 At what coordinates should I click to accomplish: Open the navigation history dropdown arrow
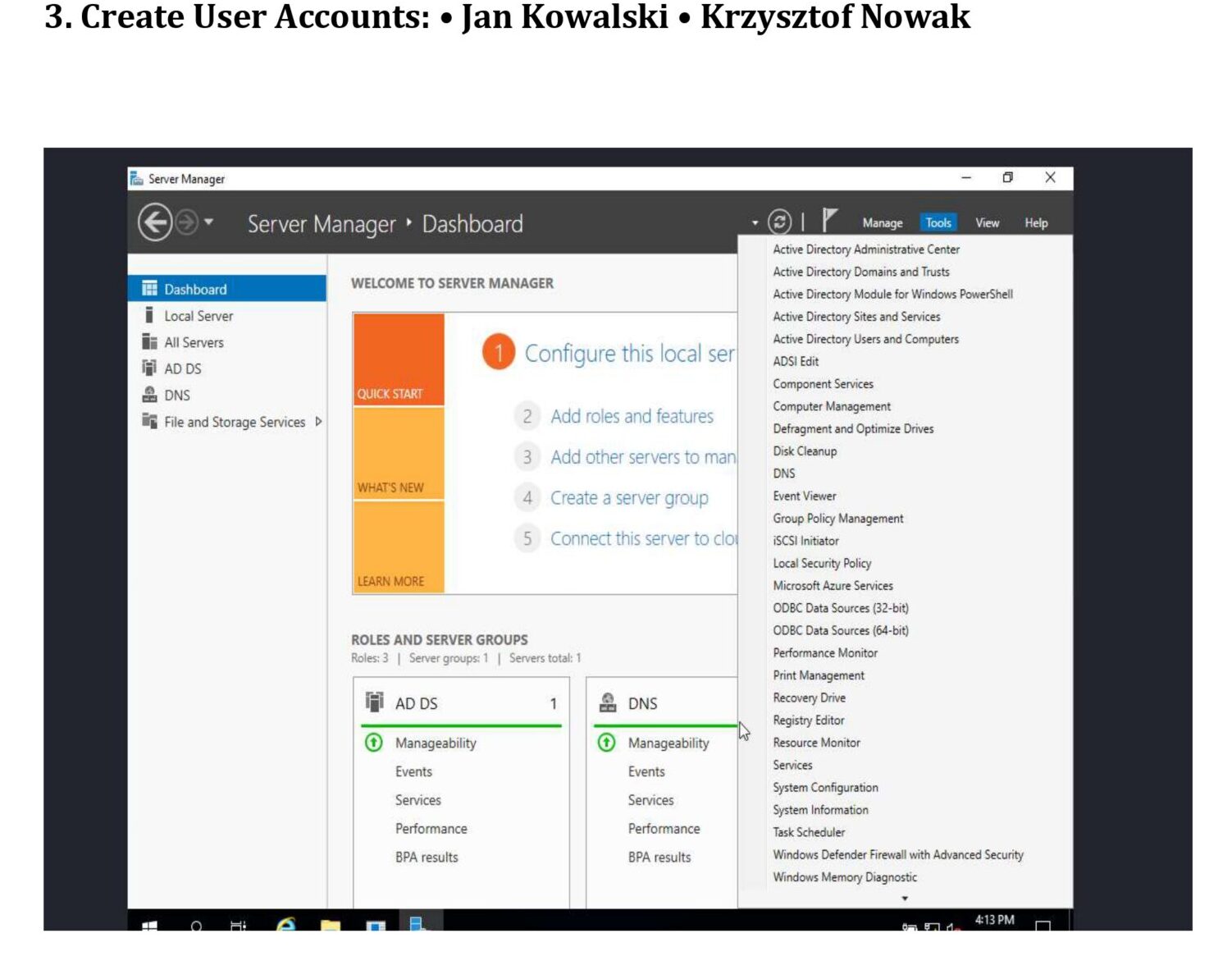(209, 222)
